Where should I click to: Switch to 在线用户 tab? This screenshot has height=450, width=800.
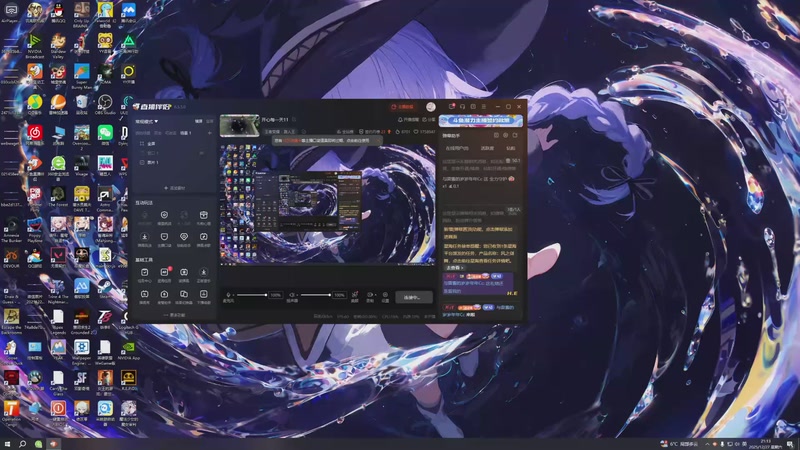457,148
